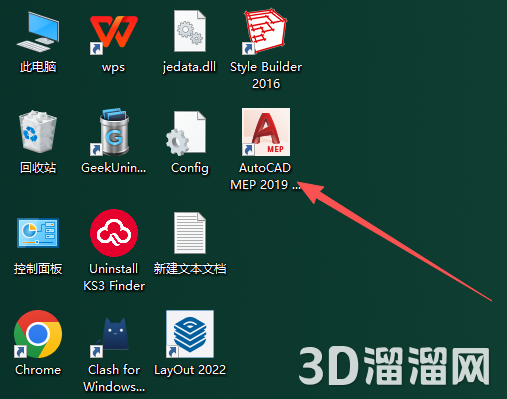Click the "Clash for Windows..." label
Screen dimensions: 507x399
coord(114,378)
